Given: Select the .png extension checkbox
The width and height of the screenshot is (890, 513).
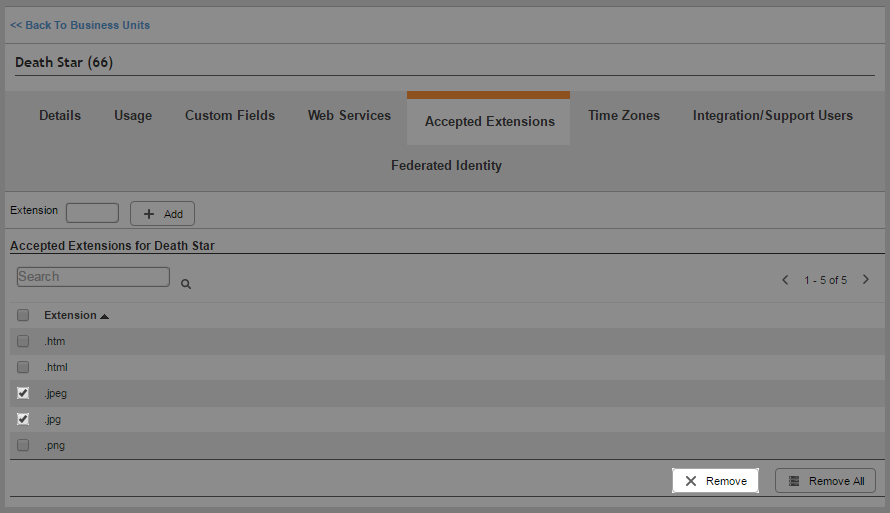Looking at the screenshot, I should tap(23, 445).
